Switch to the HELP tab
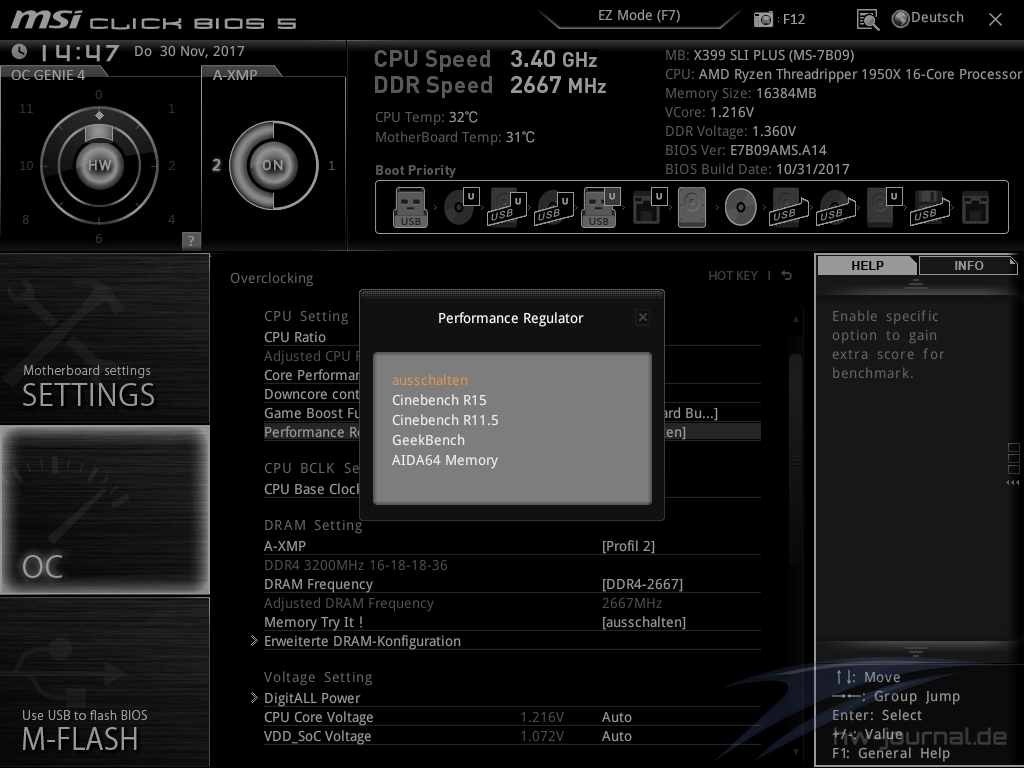1024x768 pixels. [867, 265]
